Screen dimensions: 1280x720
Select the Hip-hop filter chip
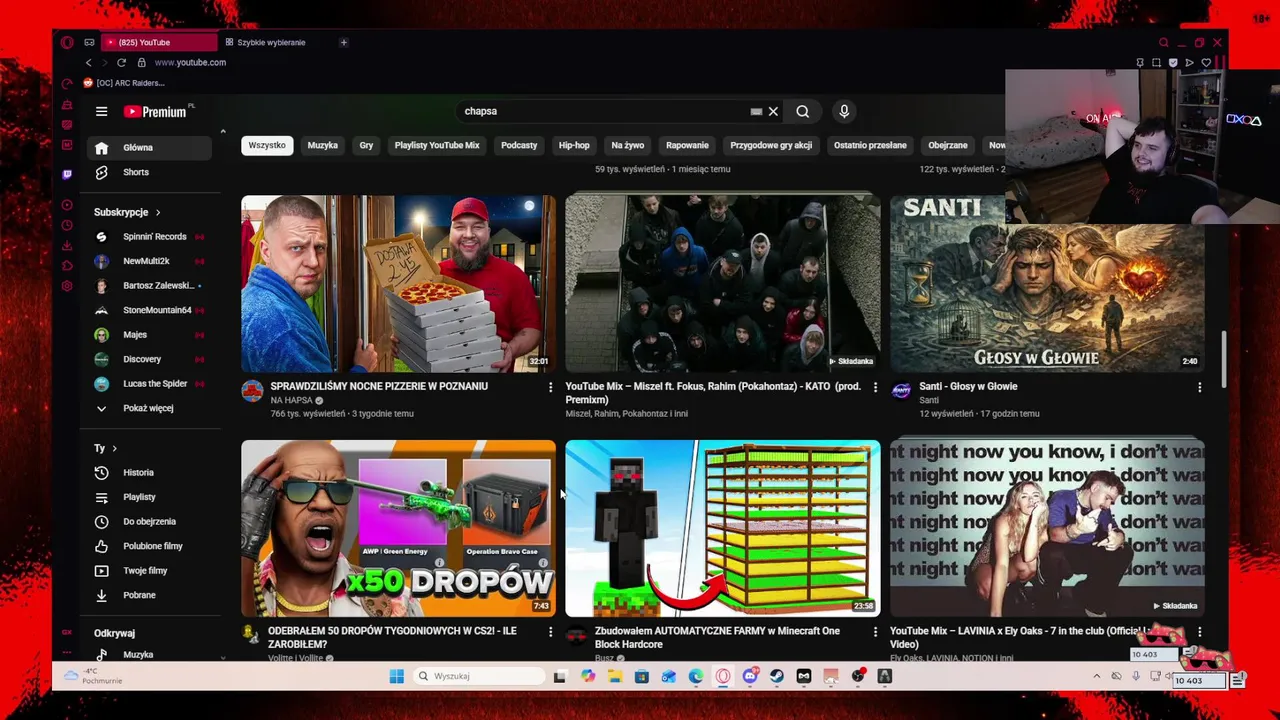[x=574, y=145]
